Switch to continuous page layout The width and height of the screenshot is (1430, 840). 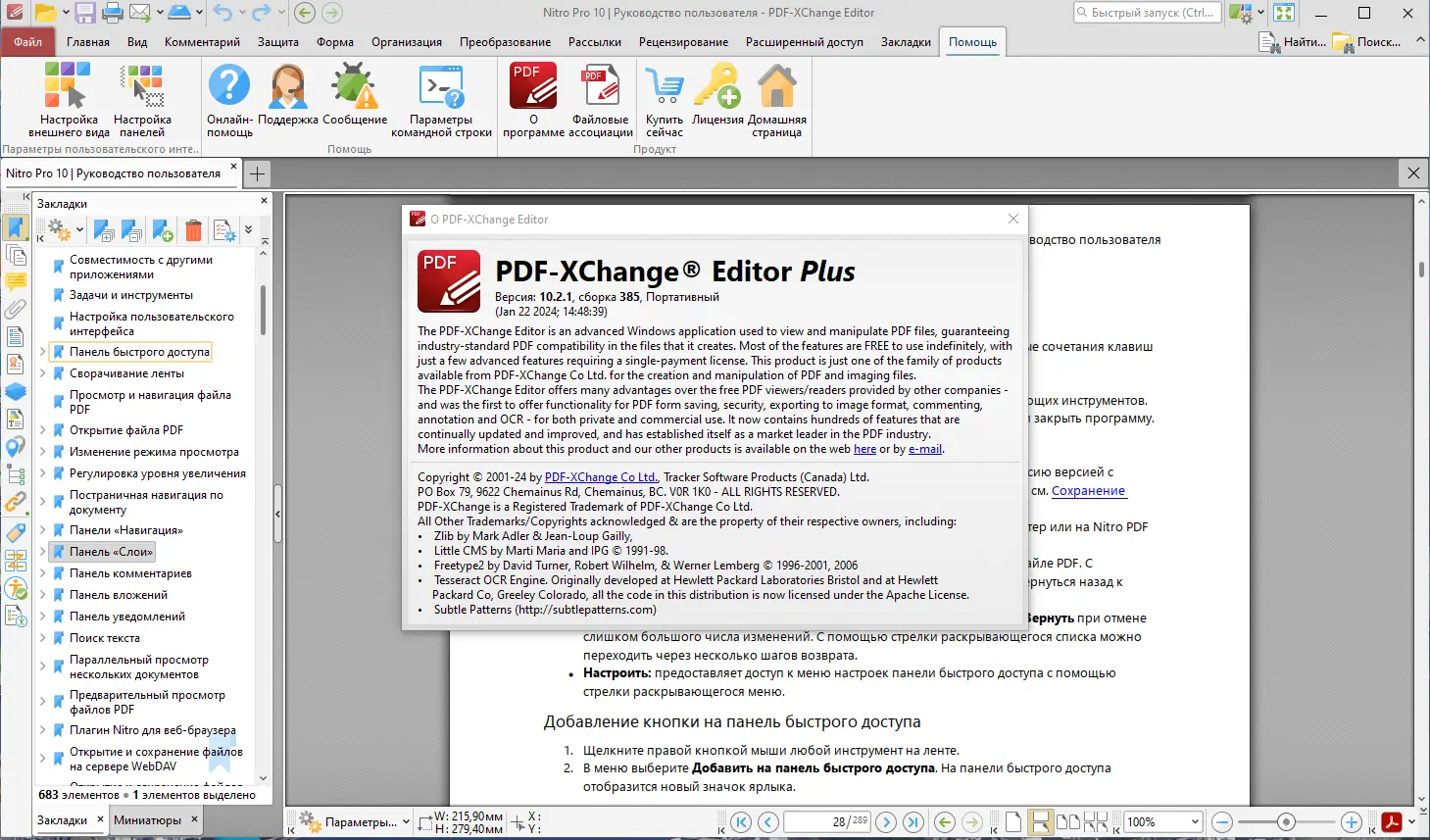click(1041, 822)
